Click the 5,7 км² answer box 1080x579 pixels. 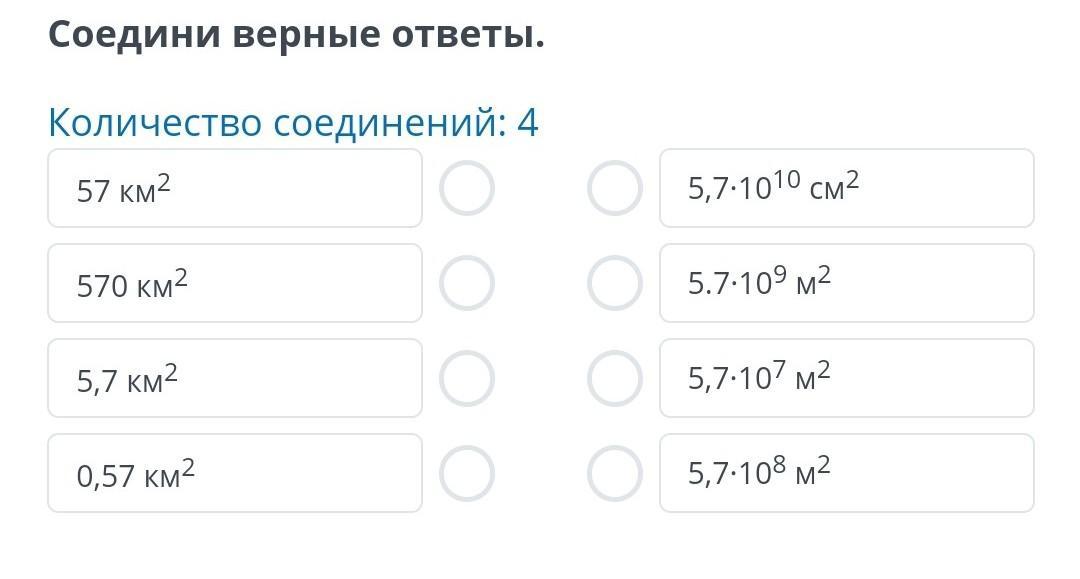point(235,378)
